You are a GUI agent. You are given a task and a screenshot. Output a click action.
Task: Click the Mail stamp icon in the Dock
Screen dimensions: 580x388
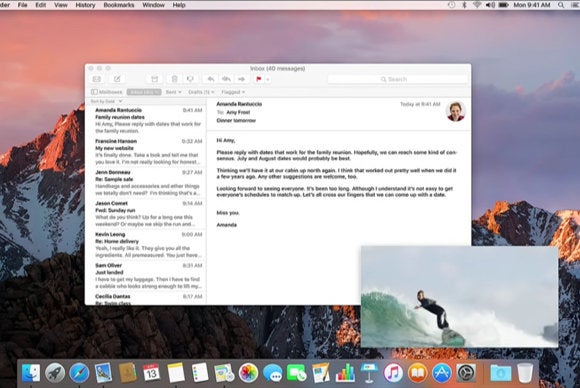tap(103, 372)
